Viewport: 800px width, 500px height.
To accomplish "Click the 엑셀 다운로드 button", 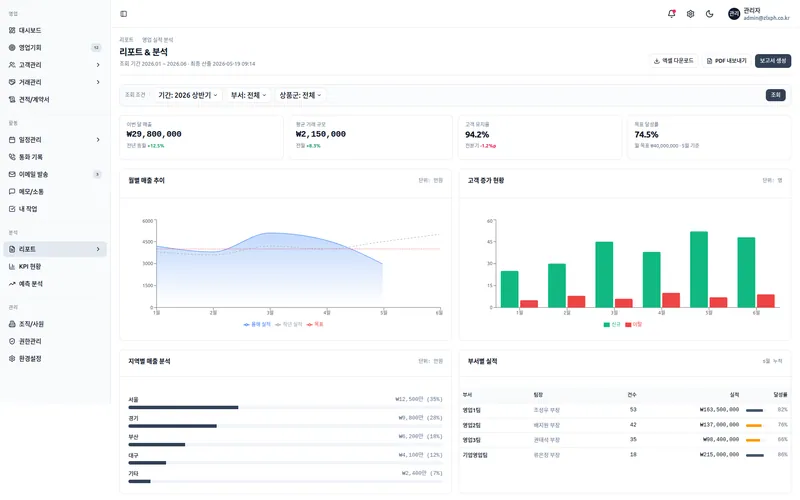I will (x=673, y=61).
